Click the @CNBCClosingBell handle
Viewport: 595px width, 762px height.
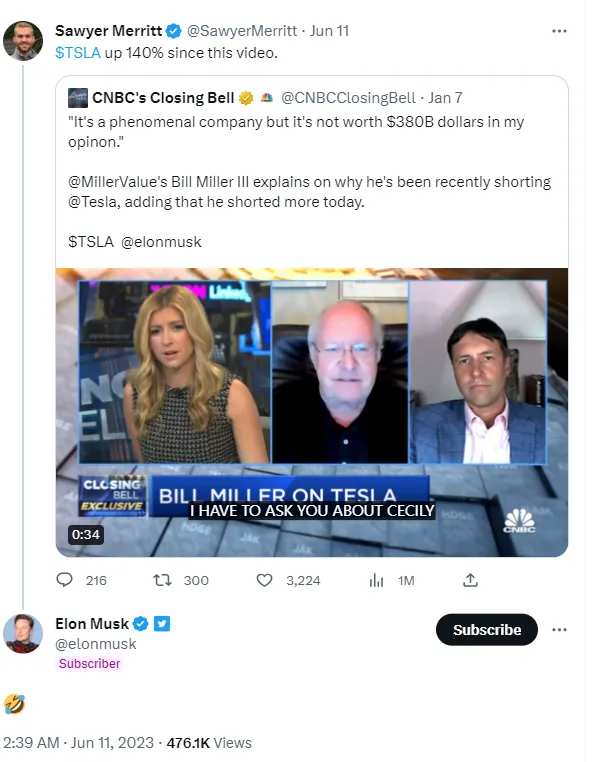click(x=348, y=98)
